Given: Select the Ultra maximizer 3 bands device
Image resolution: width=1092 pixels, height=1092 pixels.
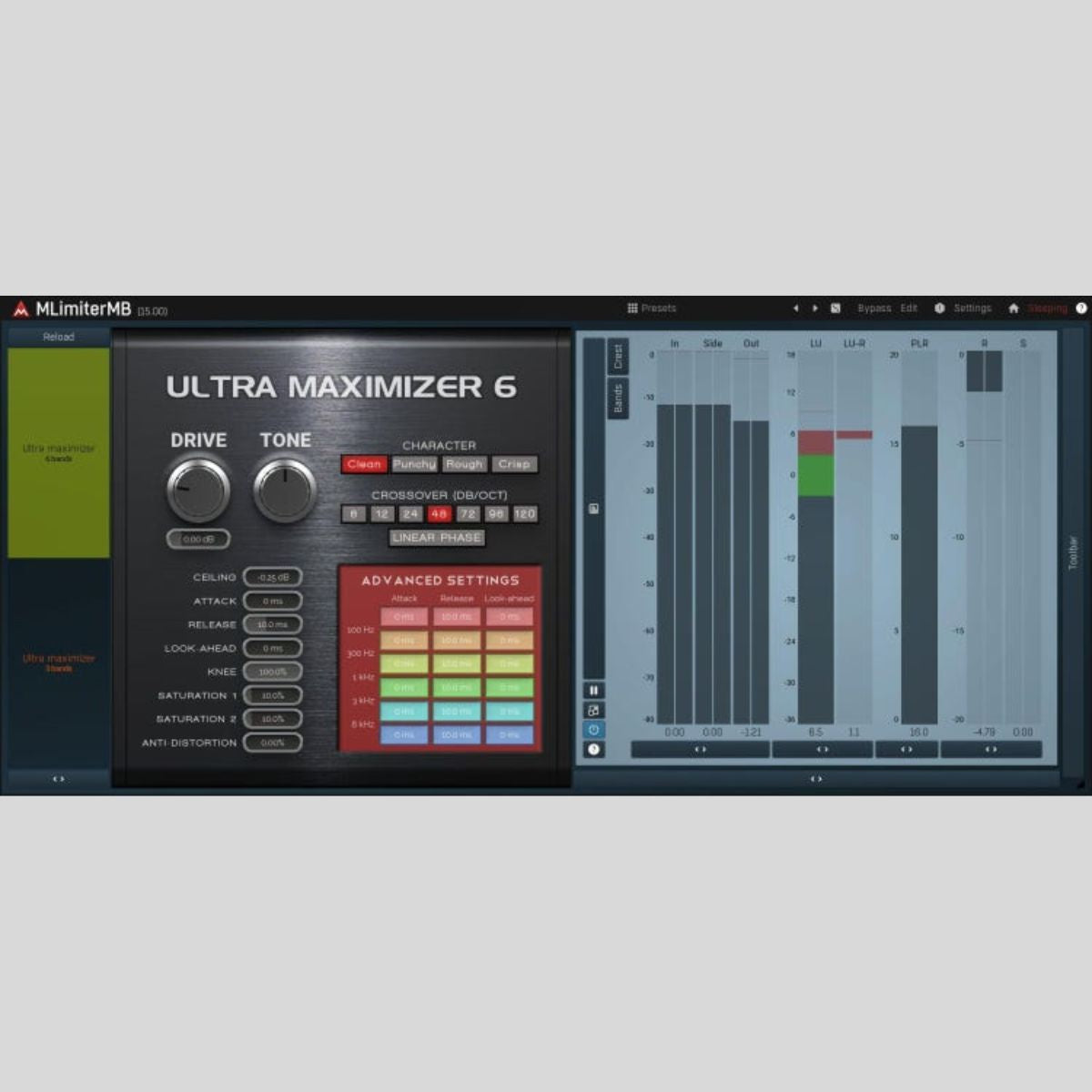Looking at the screenshot, I should 58,662.
